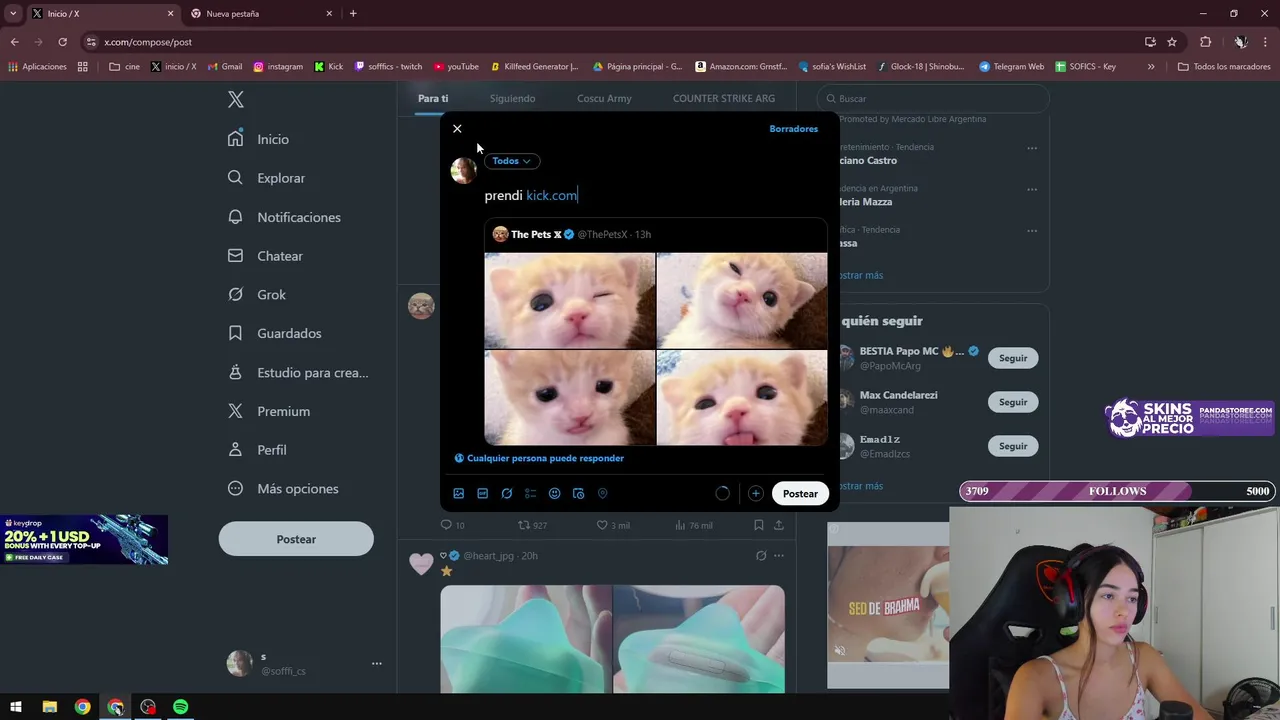Open Borradores drafts link
The height and width of the screenshot is (720, 1280).
coord(794,129)
